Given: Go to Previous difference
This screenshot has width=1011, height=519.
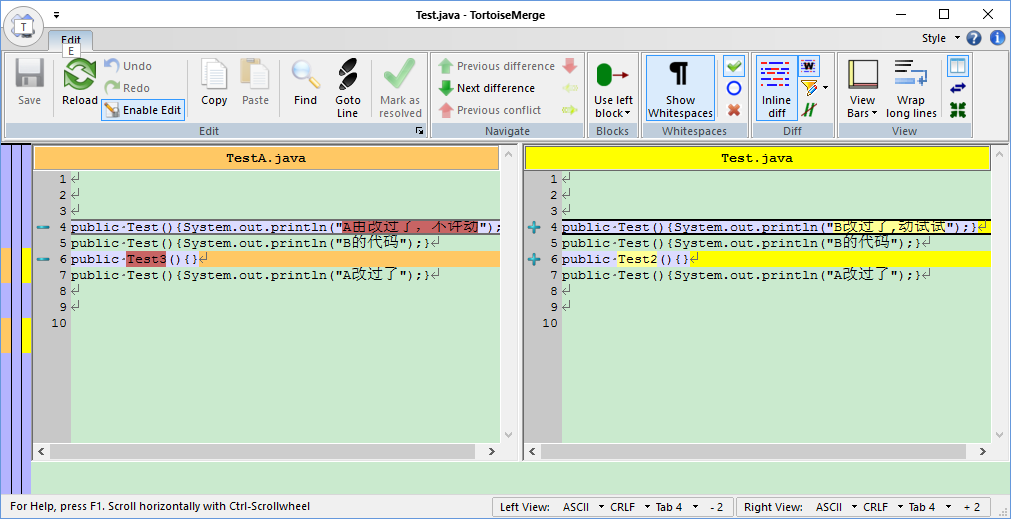Looking at the screenshot, I should click(x=496, y=66).
